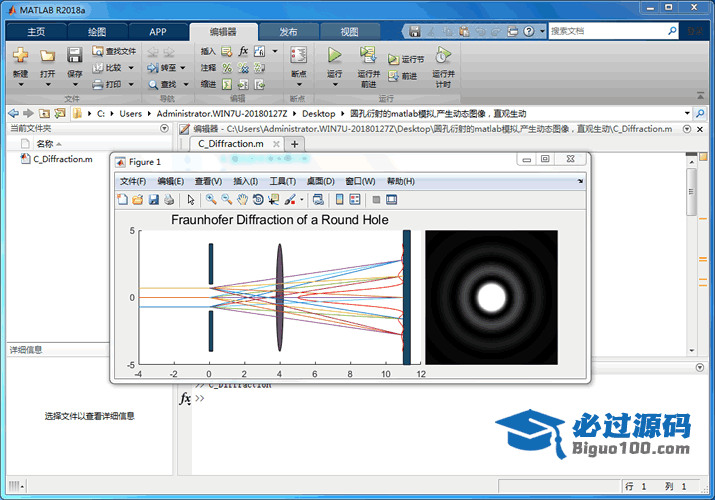Viewport: 715px width, 500px height.
Task: Switch to the 绘图 ribbon tab
Action: 97,31
